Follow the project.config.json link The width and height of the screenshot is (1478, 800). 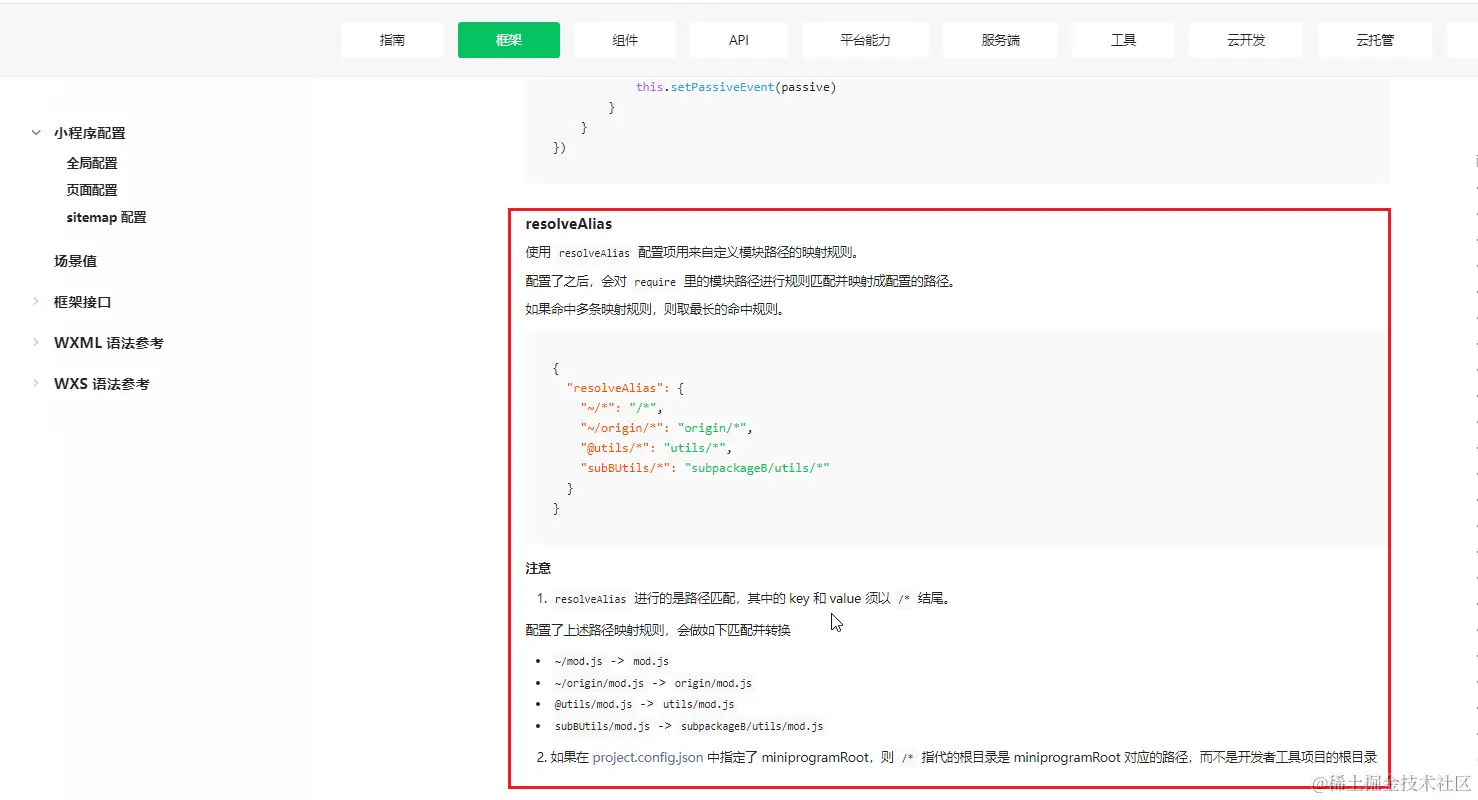click(x=648, y=757)
